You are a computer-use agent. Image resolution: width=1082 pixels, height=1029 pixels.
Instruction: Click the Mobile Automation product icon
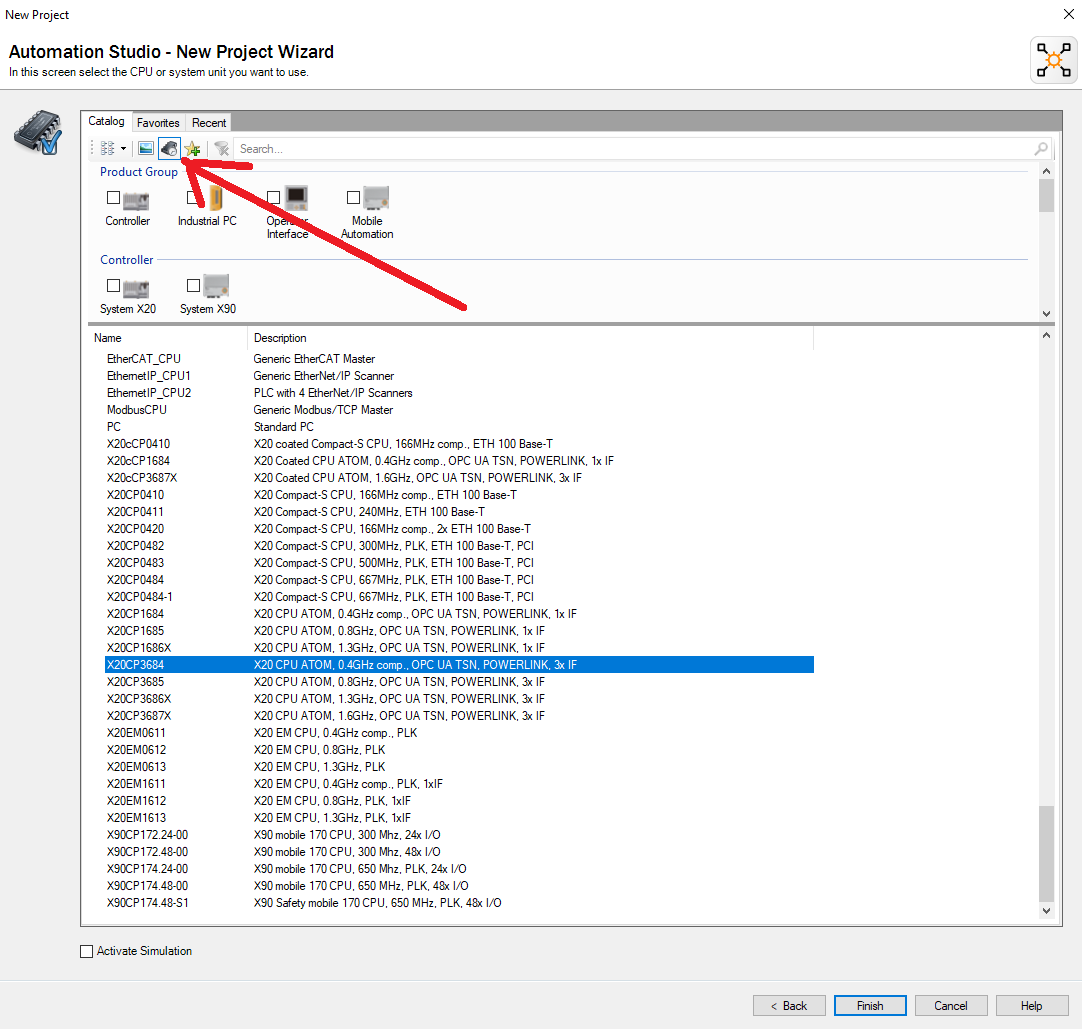pos(376,198)
